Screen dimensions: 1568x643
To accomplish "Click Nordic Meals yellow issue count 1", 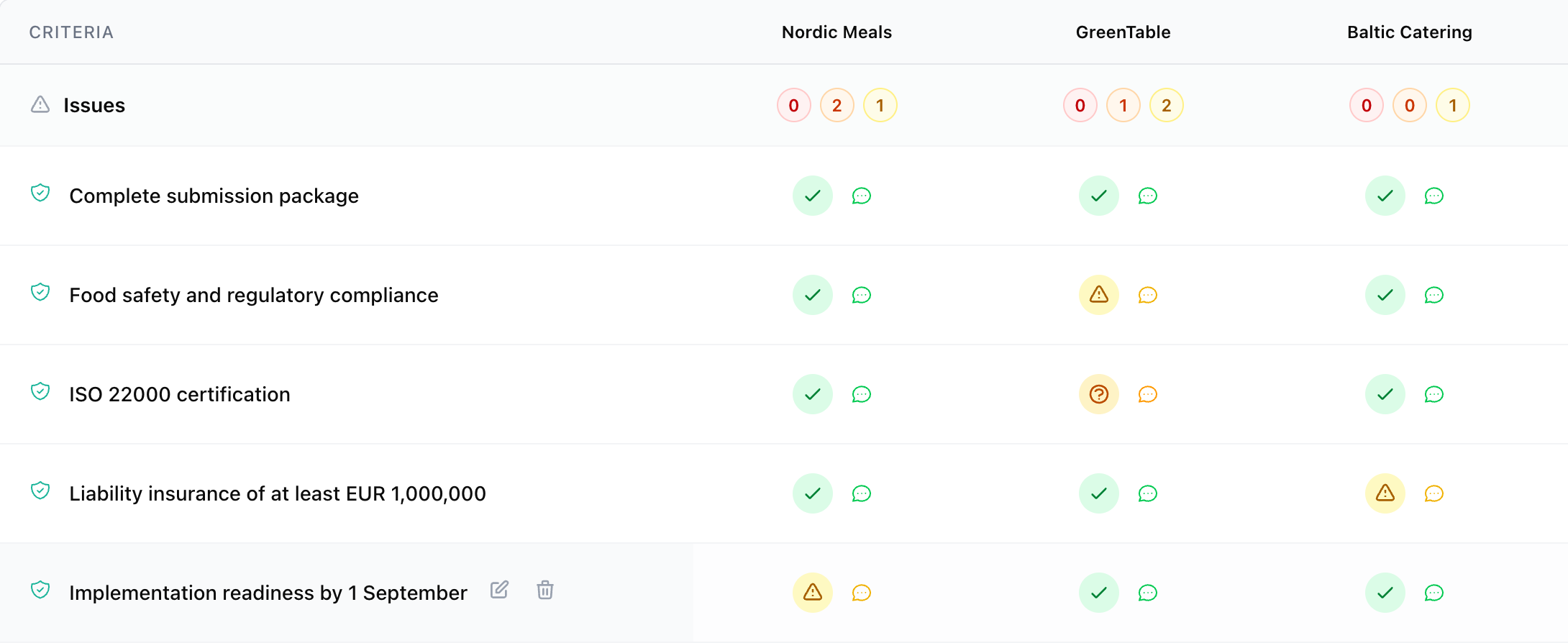I will click(880, 106).
